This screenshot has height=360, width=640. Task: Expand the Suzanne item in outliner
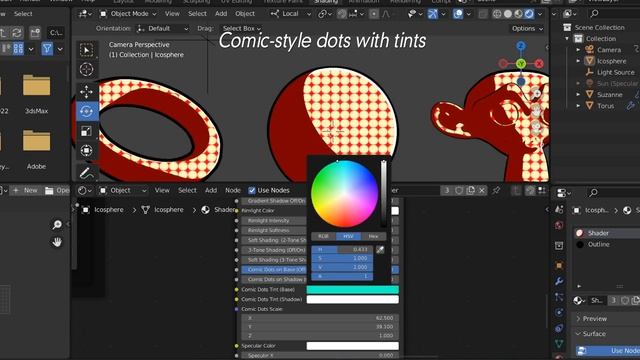click(578, 94)
